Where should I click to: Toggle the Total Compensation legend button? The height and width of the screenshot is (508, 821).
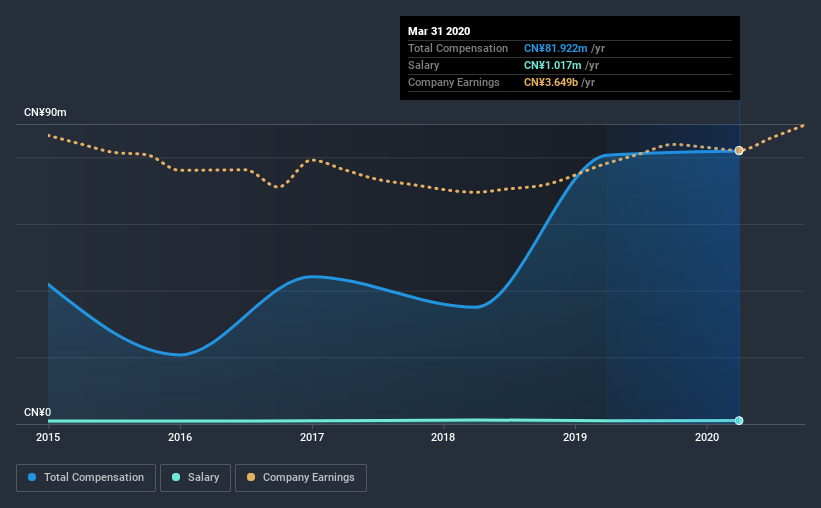pos(86,478)
